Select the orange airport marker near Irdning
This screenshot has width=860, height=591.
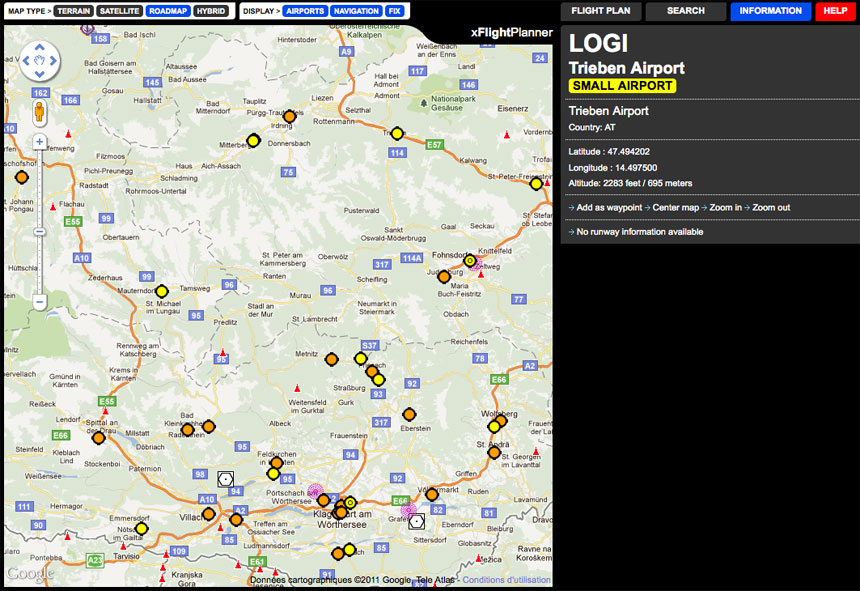290,116
